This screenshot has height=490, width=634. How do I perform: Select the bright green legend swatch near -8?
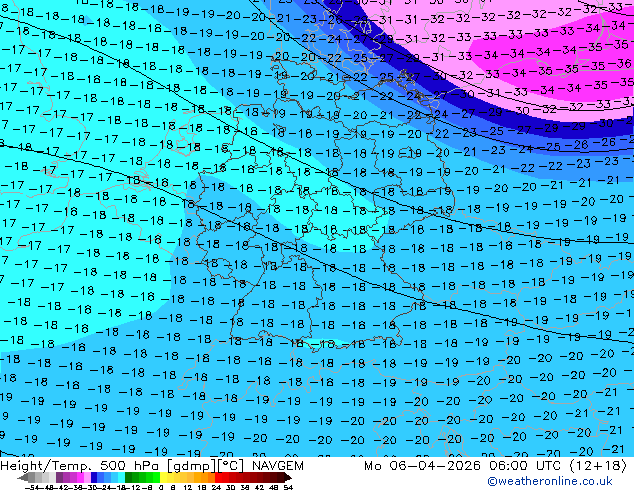(156, 478)
